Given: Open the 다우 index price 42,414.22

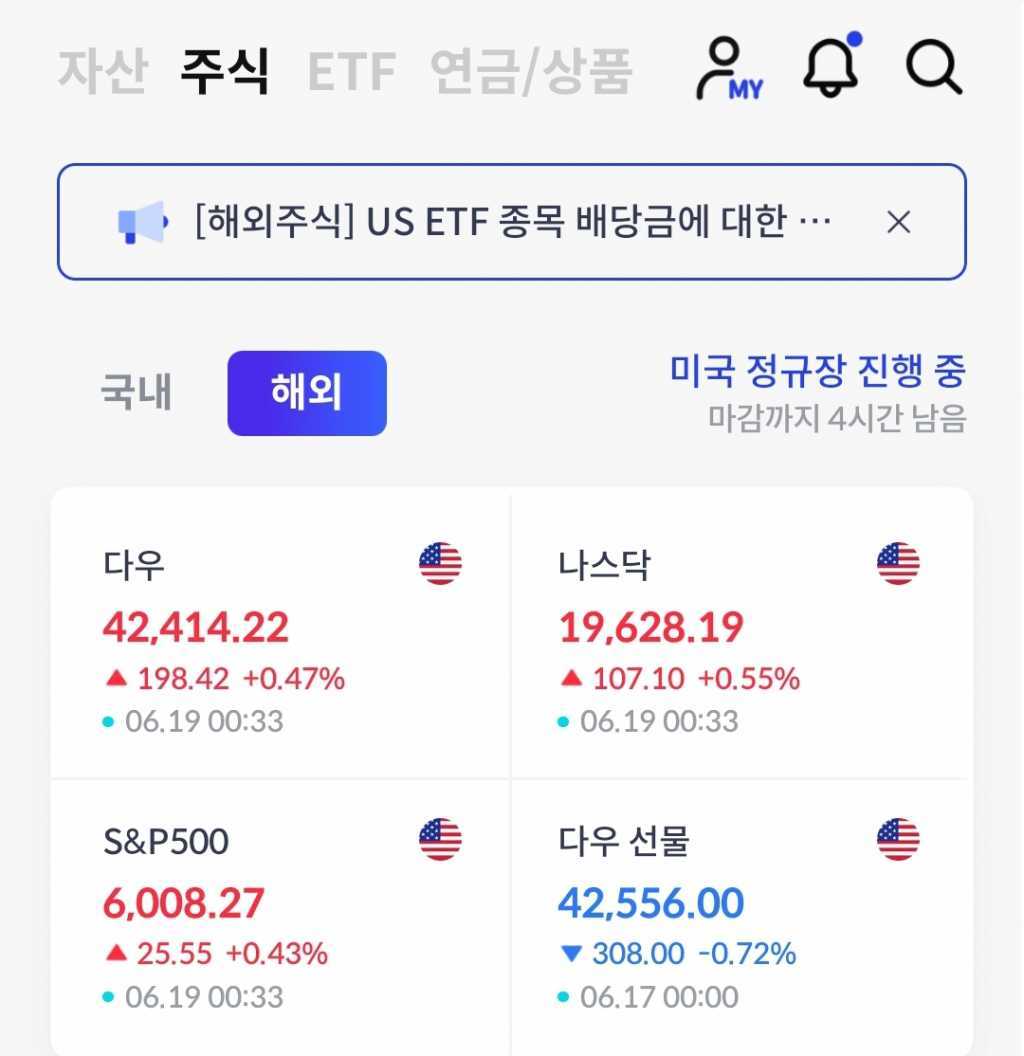Looking at the screenshot, I should (196, 627).
